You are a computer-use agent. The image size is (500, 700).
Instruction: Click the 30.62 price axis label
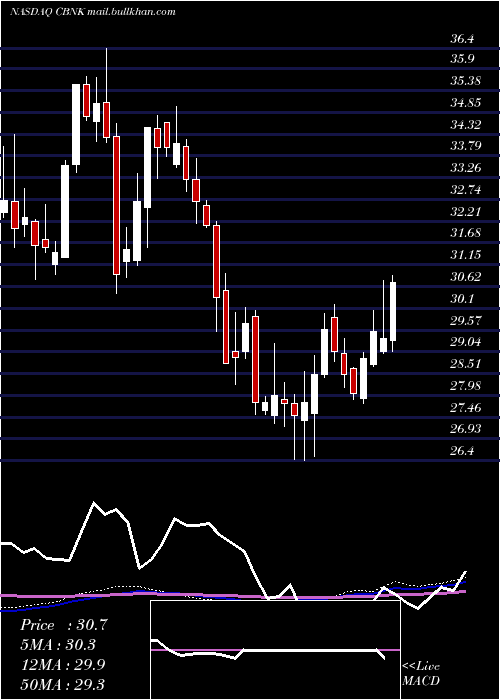point(465,276)
